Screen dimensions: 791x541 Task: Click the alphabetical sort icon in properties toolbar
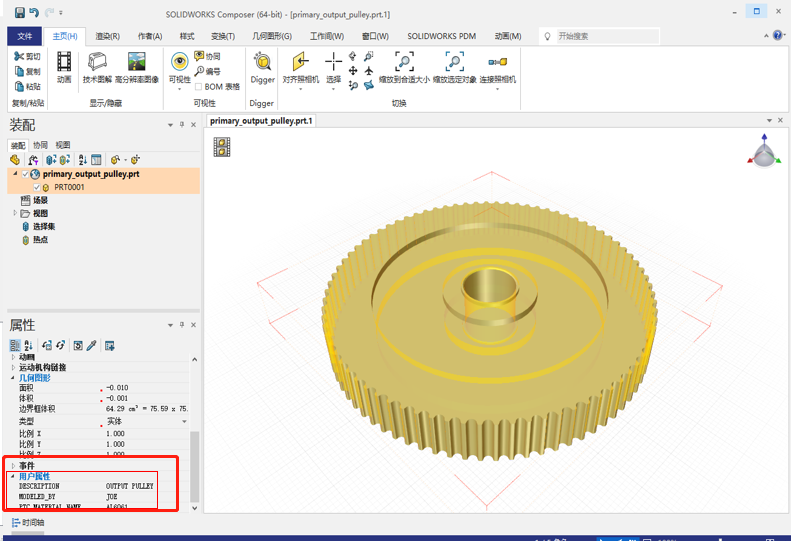(x=28, y=346)
